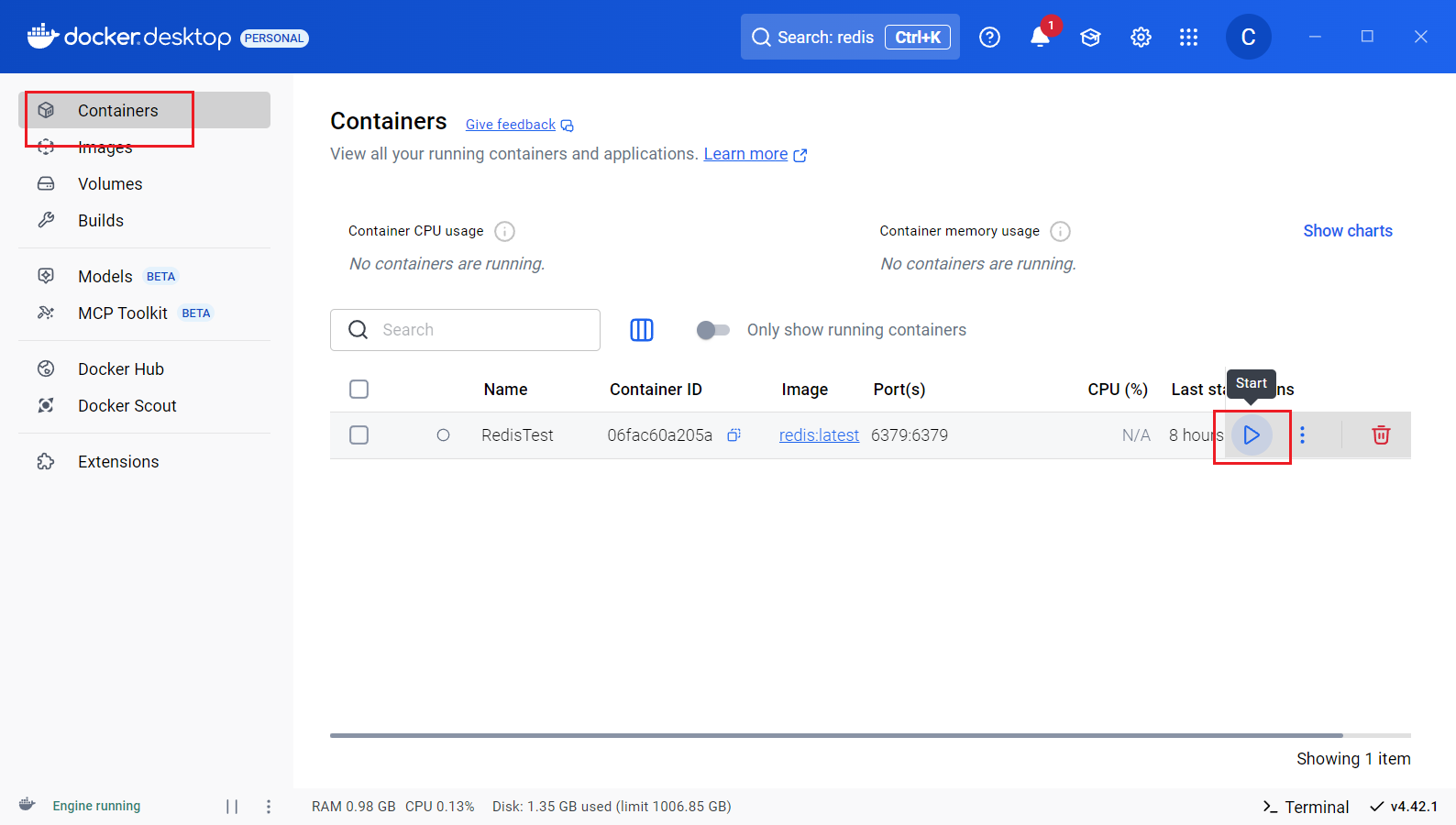Screen dimensions: 1456x825
Task: Click the Disk 1.35 GB used status
Action: click(612, 807)
